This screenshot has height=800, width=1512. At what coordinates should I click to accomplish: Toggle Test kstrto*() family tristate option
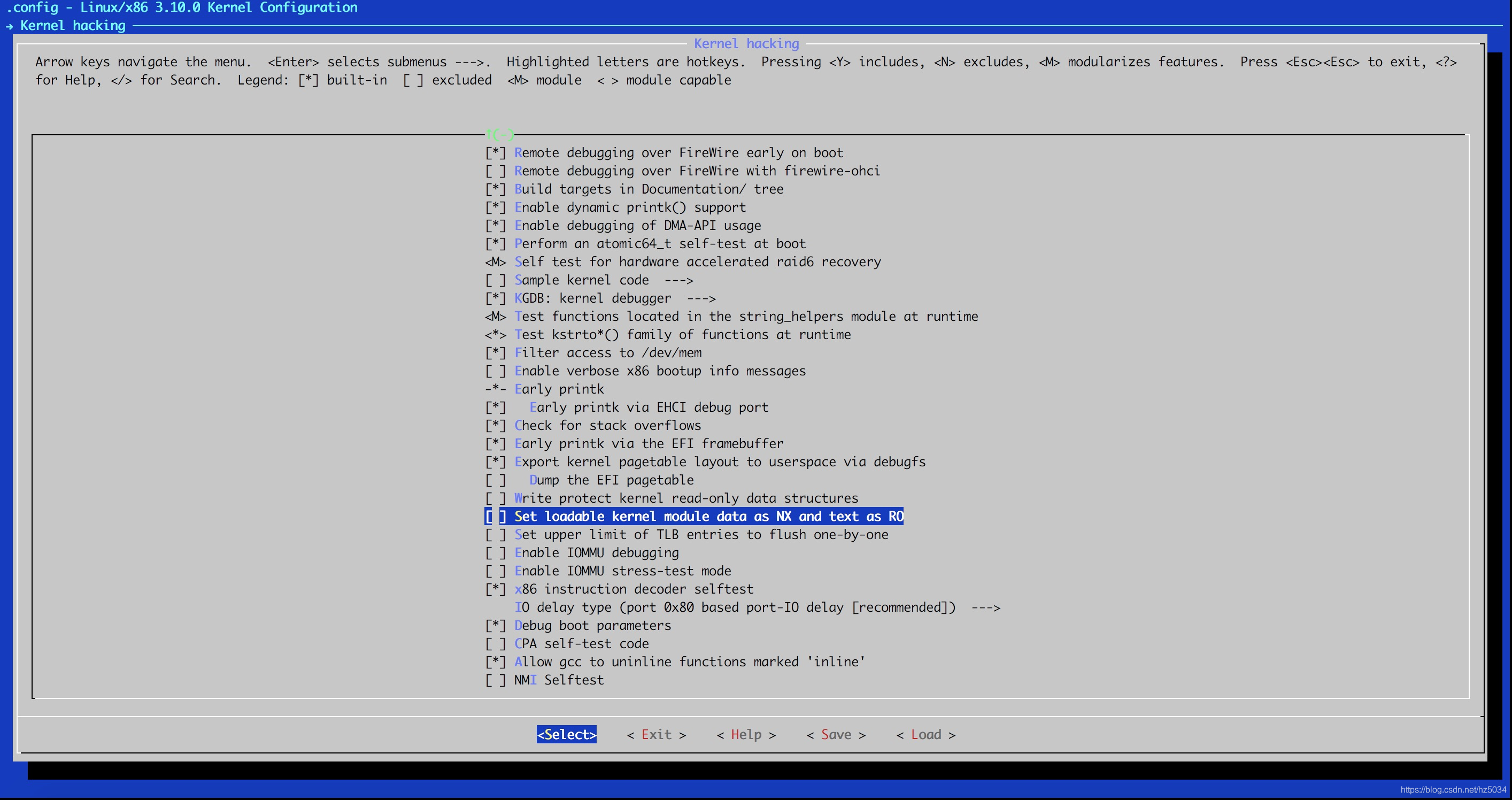(x=495, y=335)
